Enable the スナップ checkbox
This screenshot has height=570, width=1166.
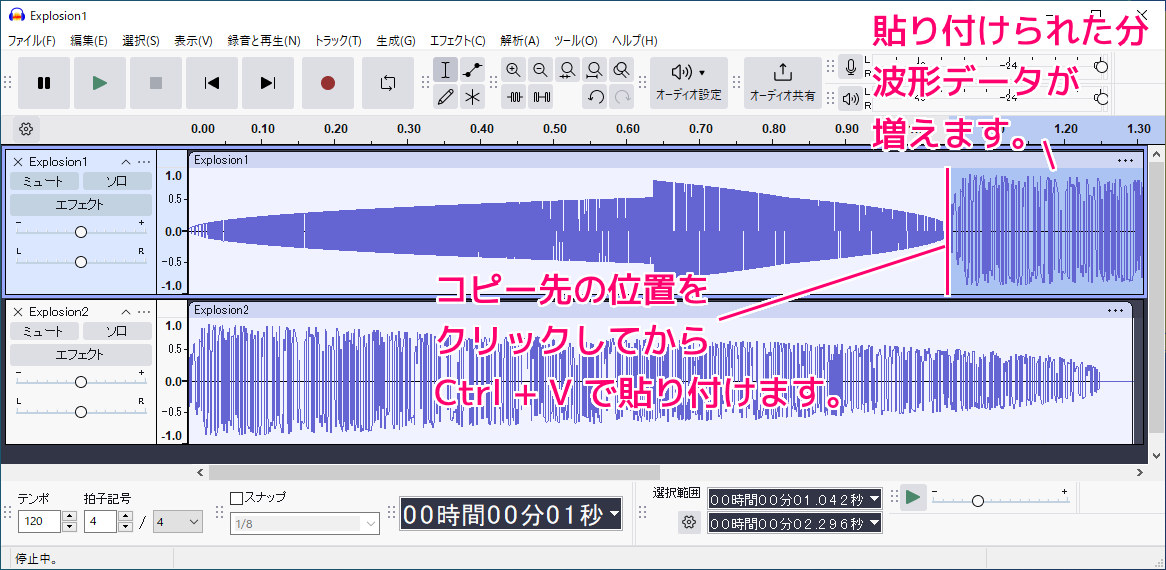[x=237, y=498]
